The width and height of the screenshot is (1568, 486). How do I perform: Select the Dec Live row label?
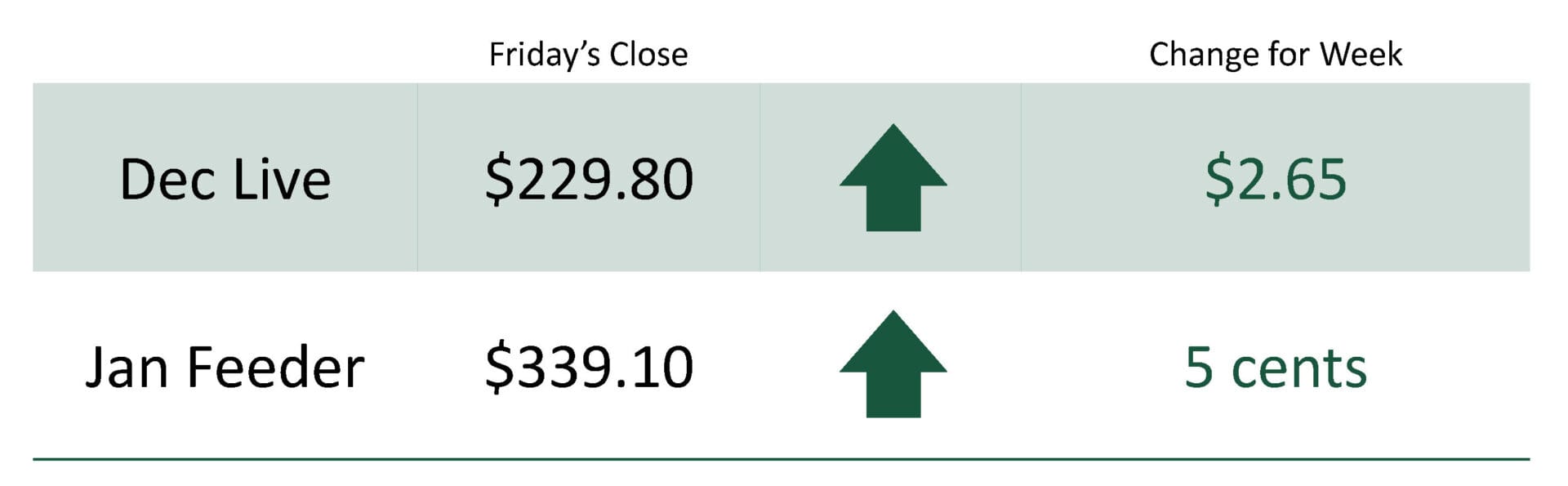[x=225, y=179]
